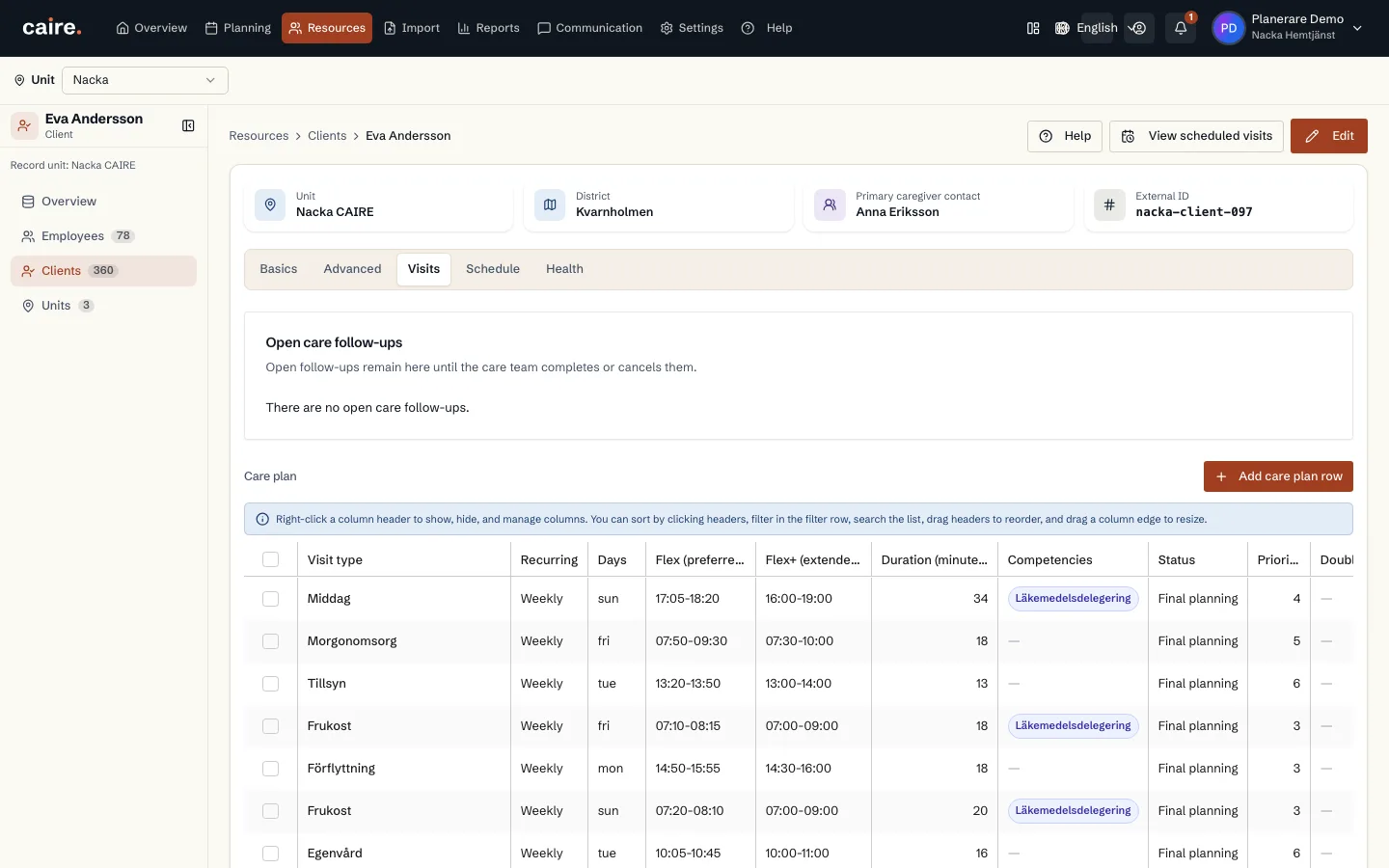
Task: Open the English language selector
Action: [1097, 28]
